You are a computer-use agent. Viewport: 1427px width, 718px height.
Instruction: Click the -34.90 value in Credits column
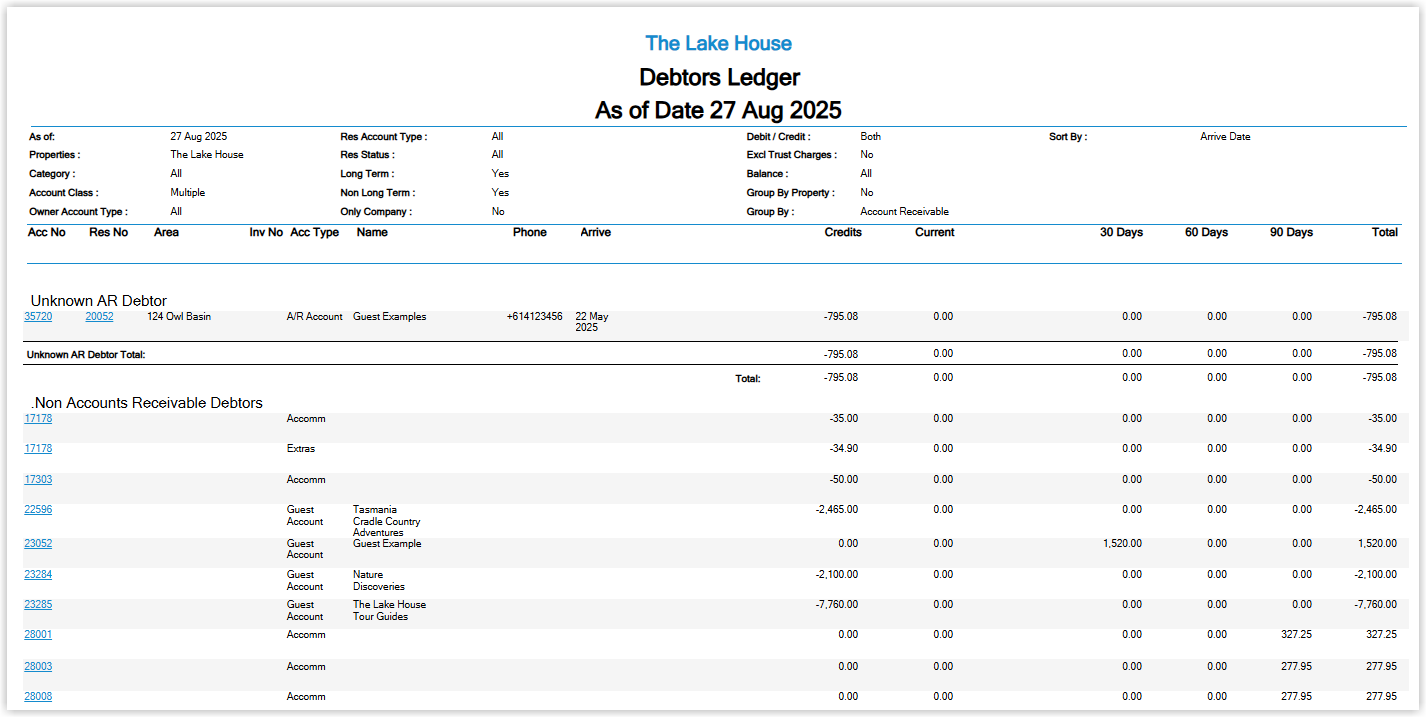(x=844, y=449)
